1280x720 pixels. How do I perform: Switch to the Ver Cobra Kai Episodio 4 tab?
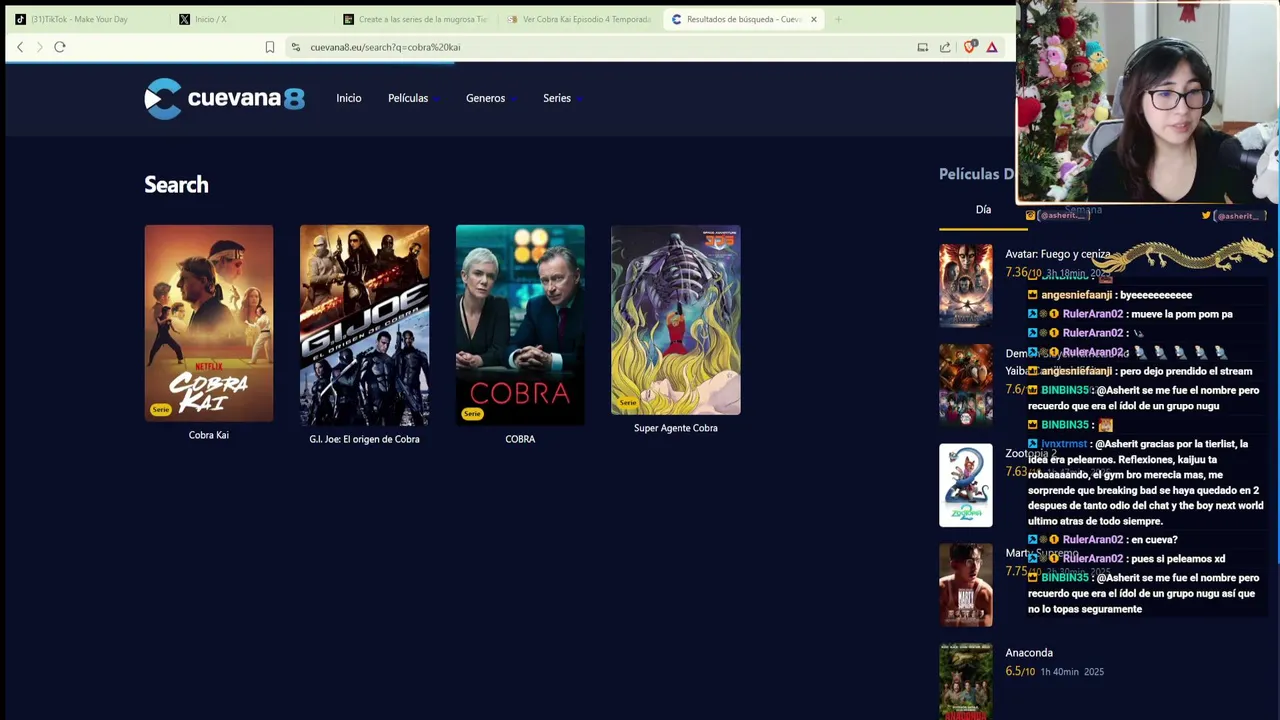(579, 19)
